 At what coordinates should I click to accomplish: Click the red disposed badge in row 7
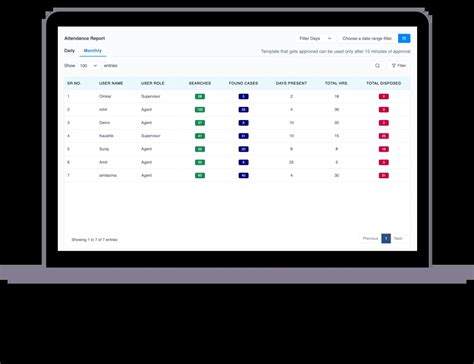tap(384, 176)
